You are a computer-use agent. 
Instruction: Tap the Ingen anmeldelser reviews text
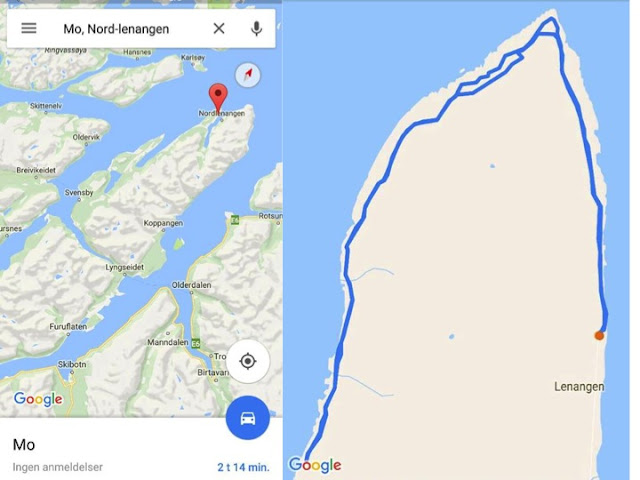[58, 467]
